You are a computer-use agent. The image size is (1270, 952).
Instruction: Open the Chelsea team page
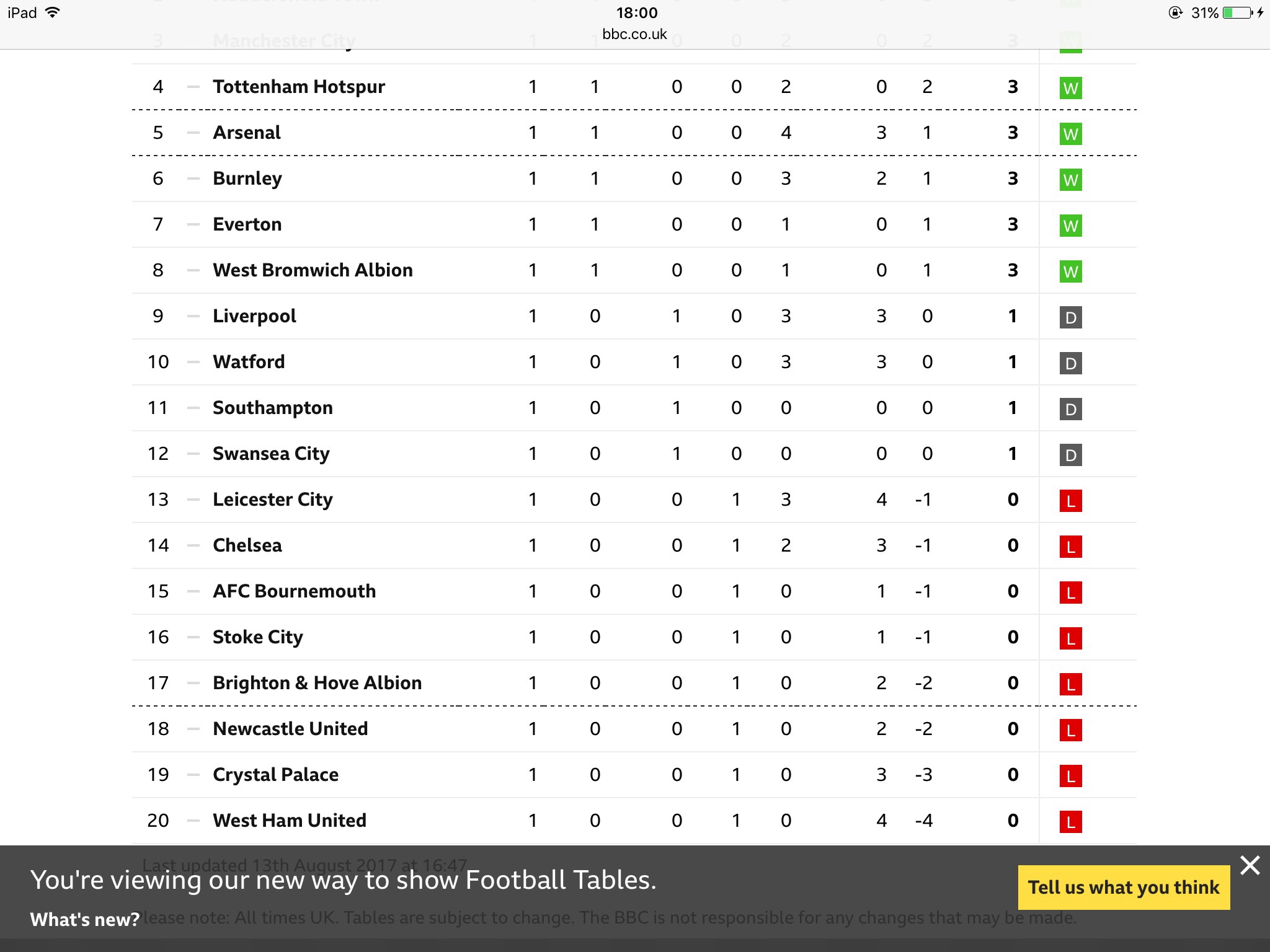point(247,545)
